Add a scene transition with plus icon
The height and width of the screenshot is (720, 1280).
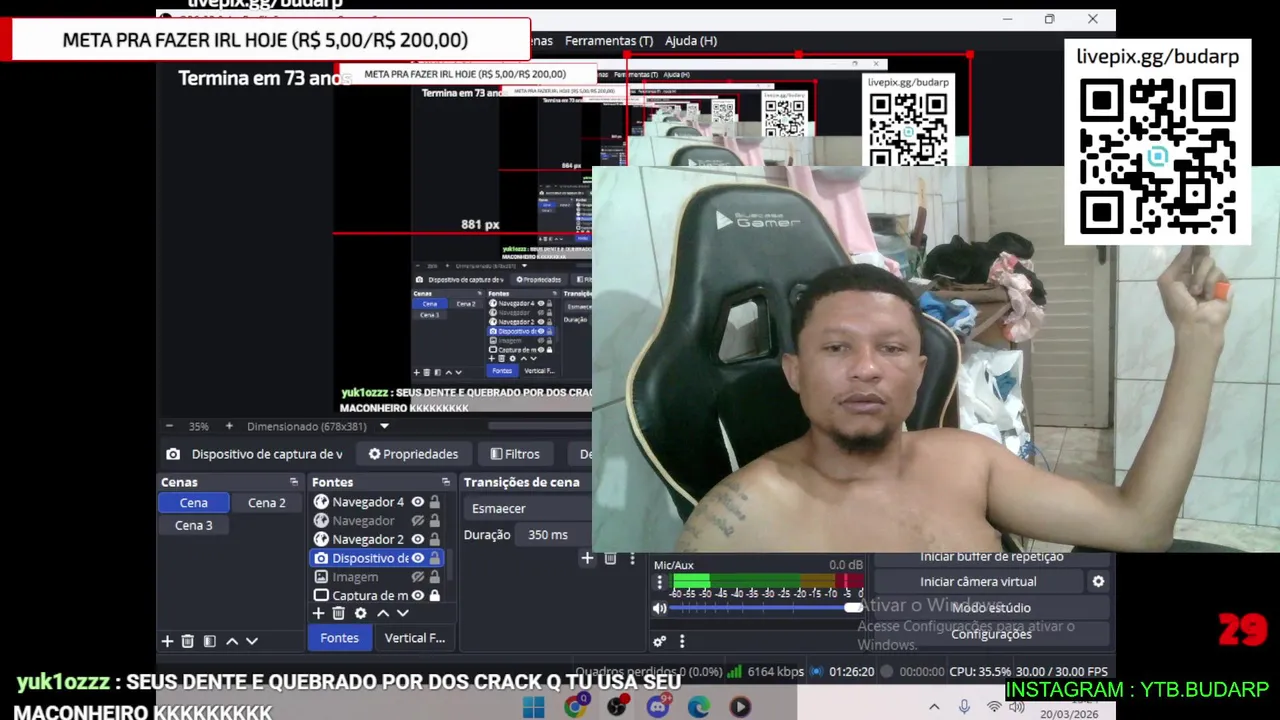(587, 558)
